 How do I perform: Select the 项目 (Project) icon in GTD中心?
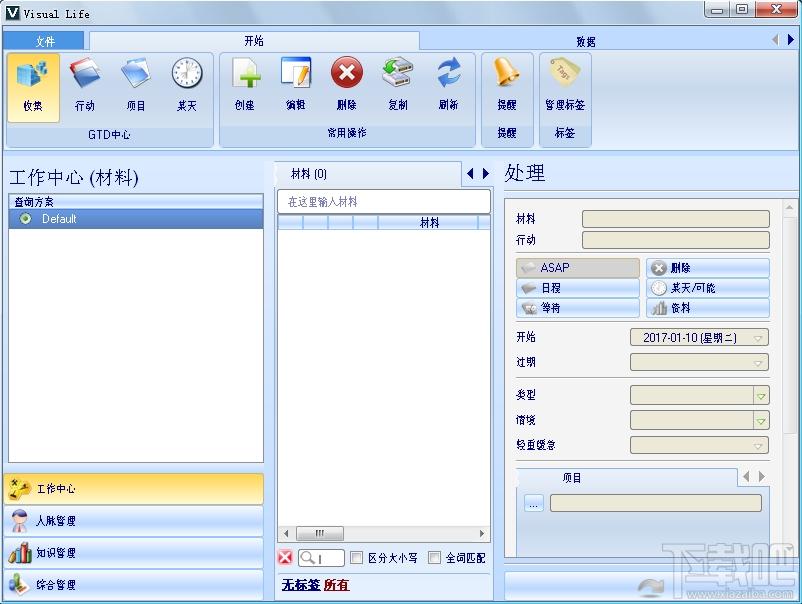tap(135, 85)
